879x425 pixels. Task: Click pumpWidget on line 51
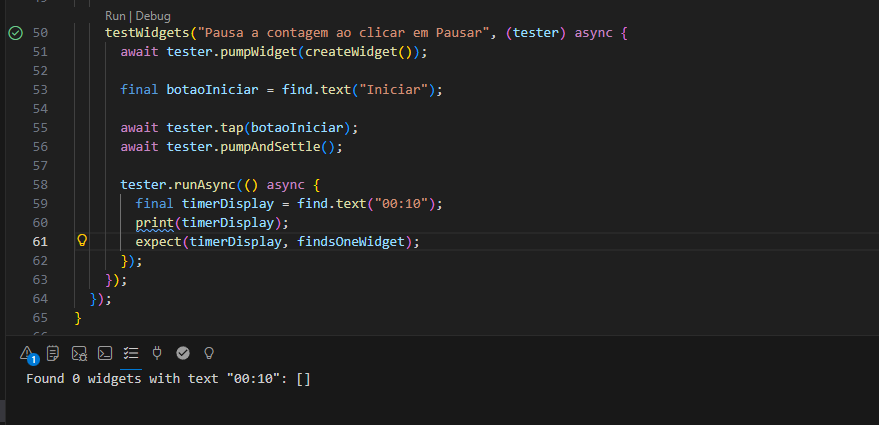click(x=259, y=52)
